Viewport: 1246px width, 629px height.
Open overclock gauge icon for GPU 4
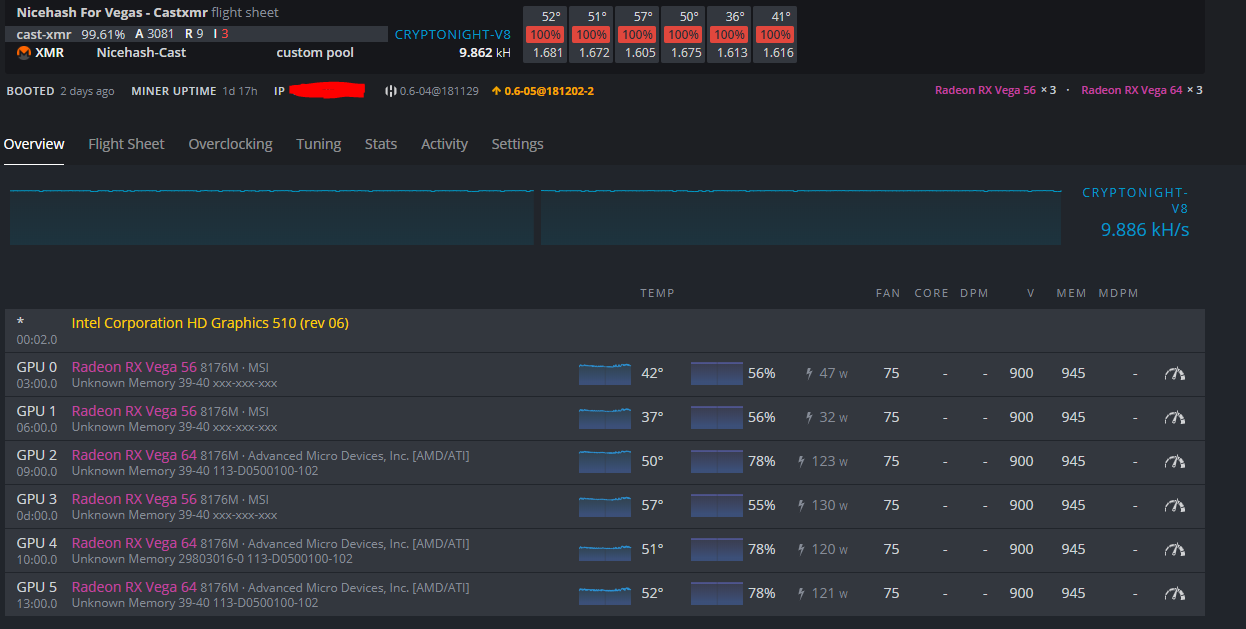click(x=1175, y=550)
